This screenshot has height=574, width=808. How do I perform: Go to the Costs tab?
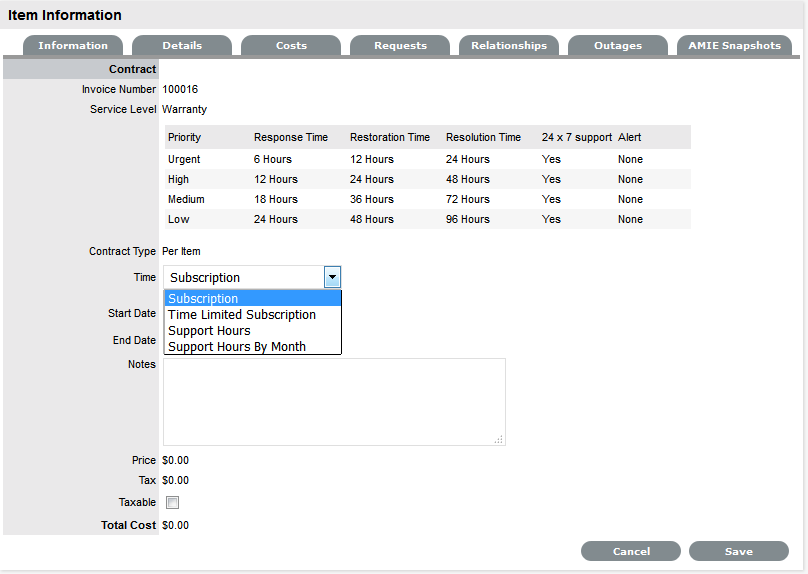291,46
